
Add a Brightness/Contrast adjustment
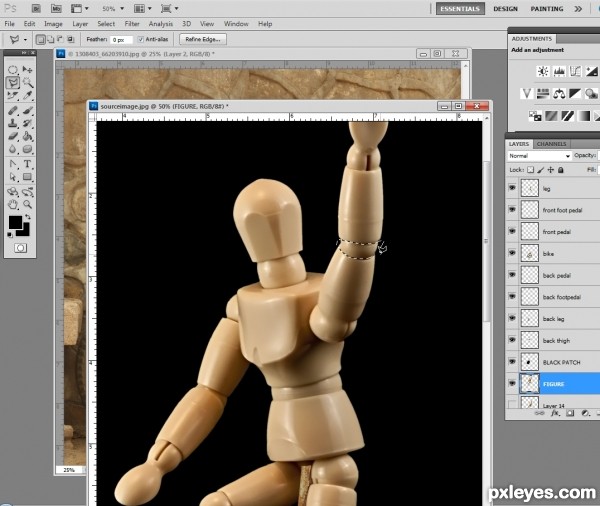(x=543, y=71)
